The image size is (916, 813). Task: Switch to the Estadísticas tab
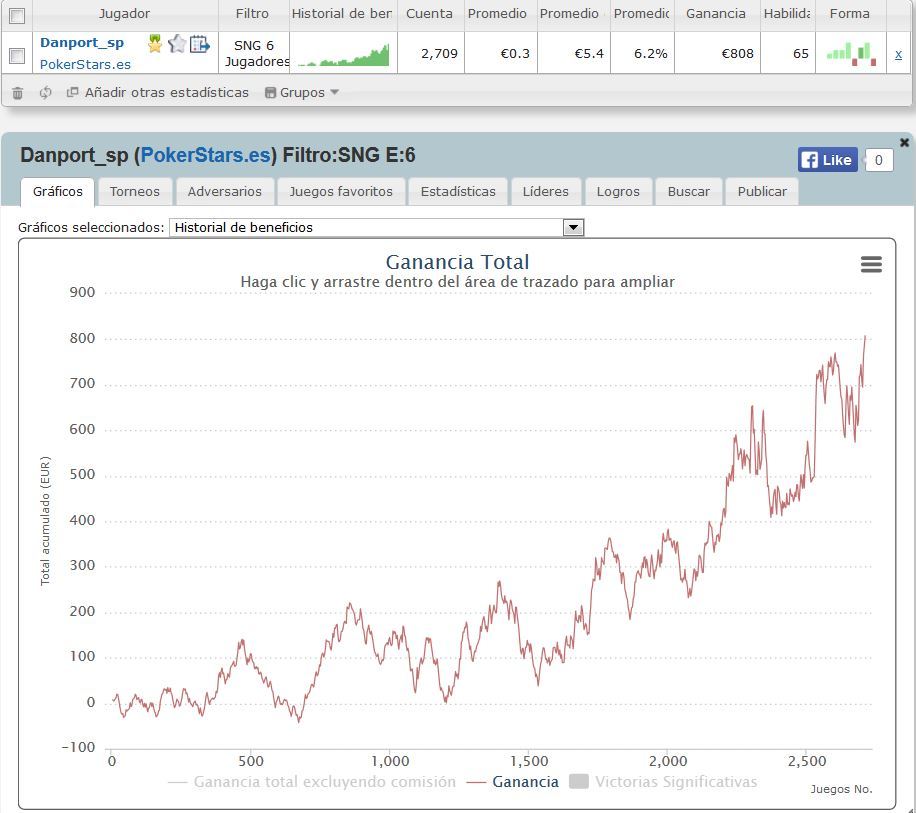[x=458, y=192]
